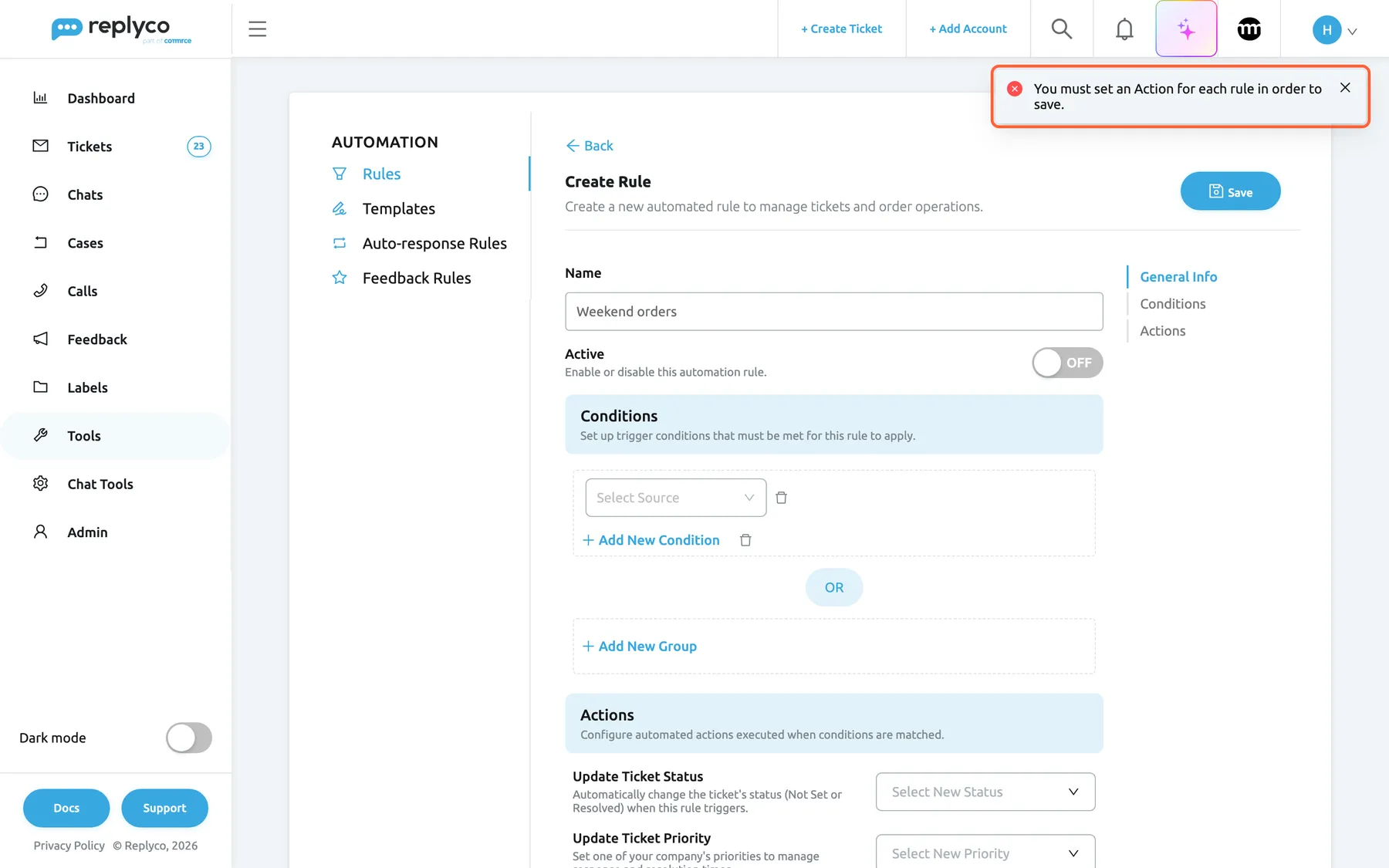The image size is (1389, 868).
Task: Click the Replyco logo
Action: click(x=121, y=29)
